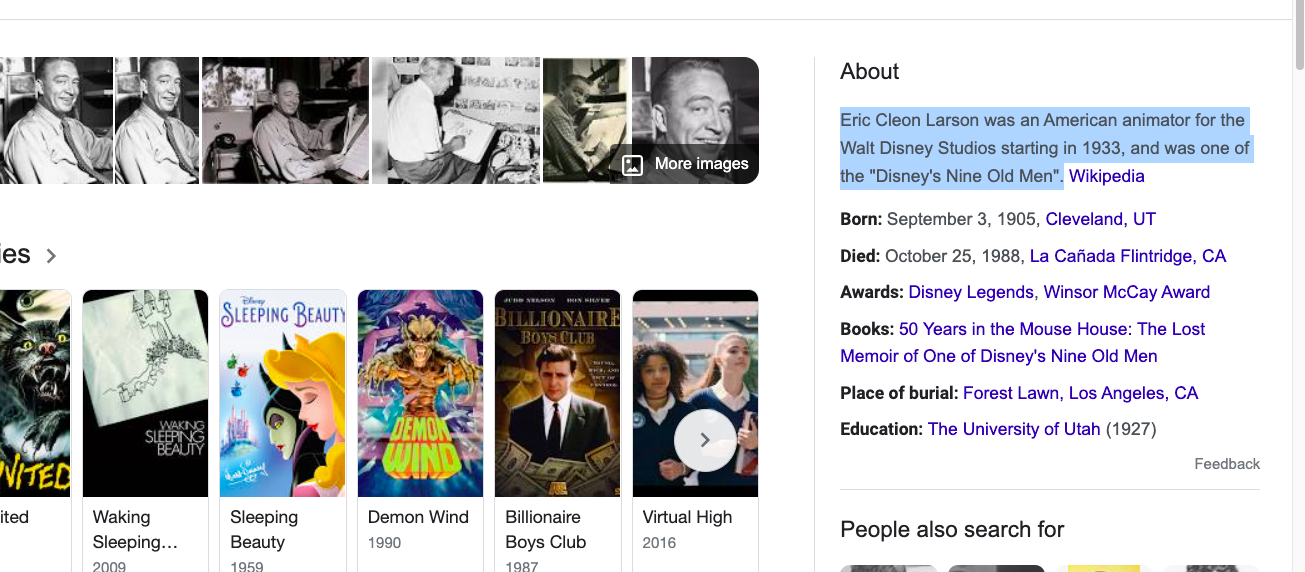Send Feedback on the knowledge panel
This screenshot has width=1305, height=572.
[x=1227, y=464]
